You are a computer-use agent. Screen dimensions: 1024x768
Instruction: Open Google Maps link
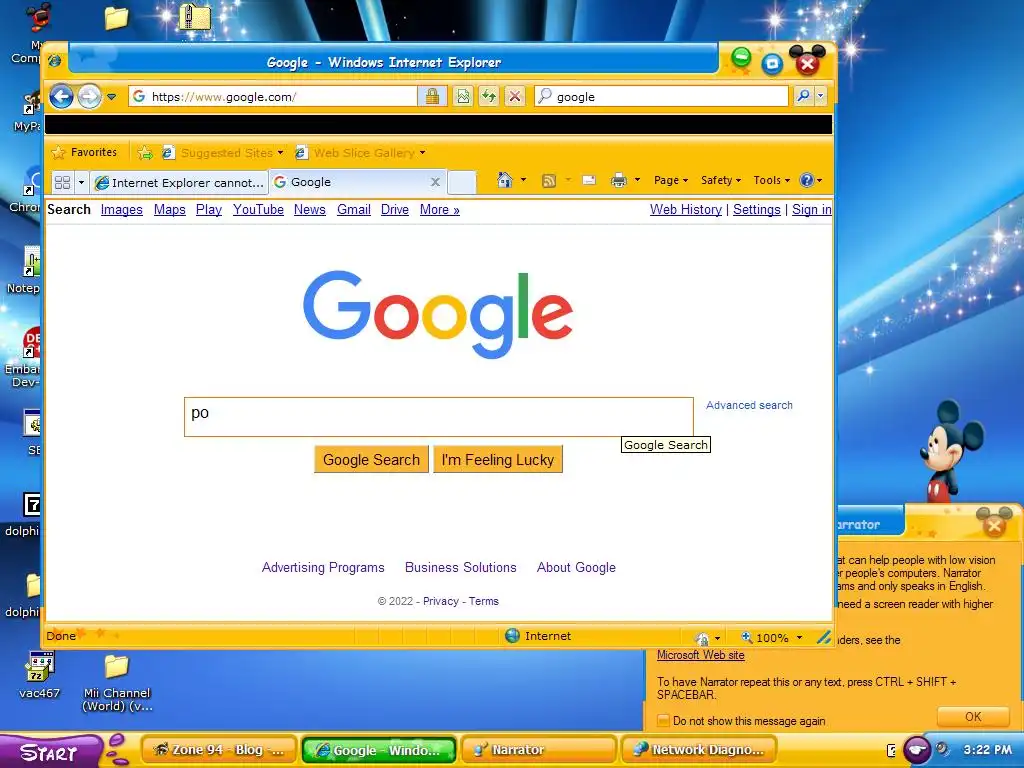tap(170, 210)
